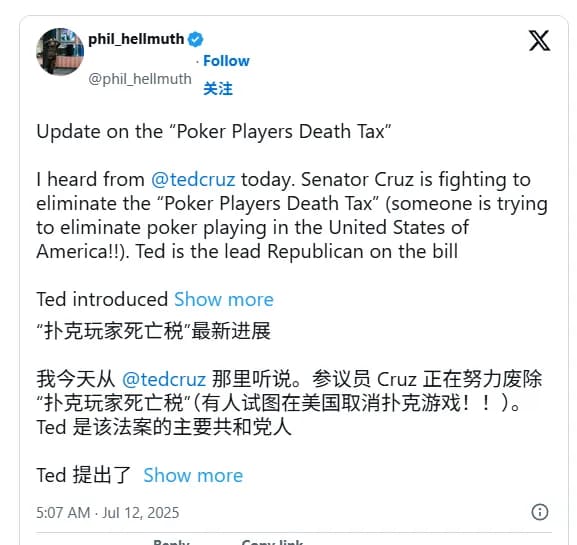
Task: Click the "Ted 是该法案的主要共和党人" line
Action: point(164,427)
